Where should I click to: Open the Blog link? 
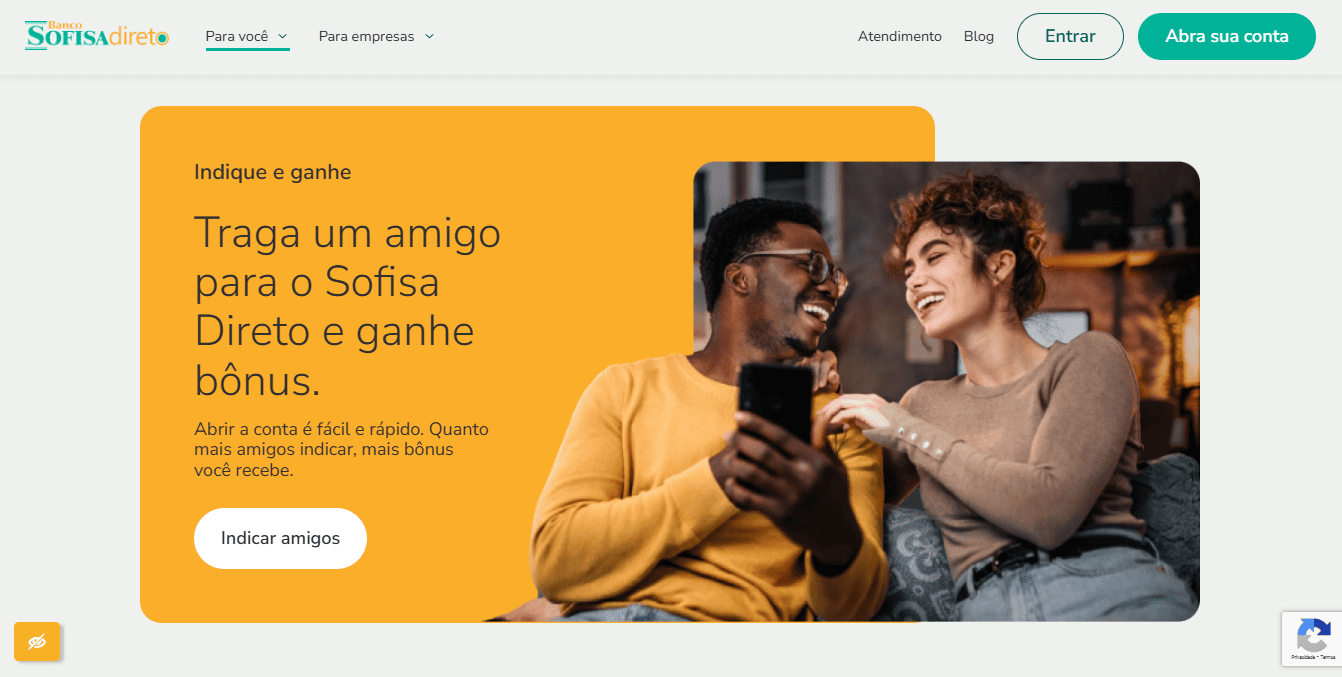979,36
